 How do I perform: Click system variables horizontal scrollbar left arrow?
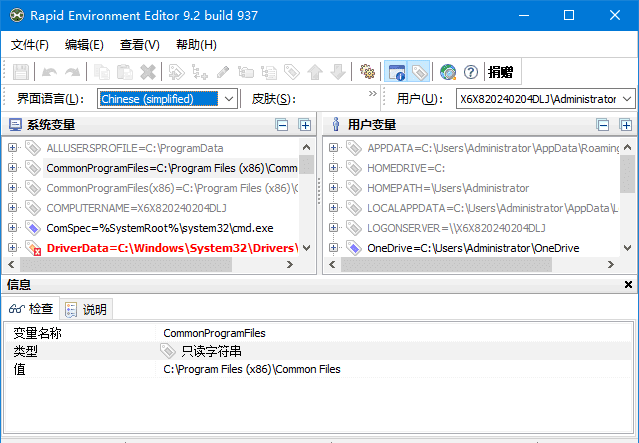point(11,264)
